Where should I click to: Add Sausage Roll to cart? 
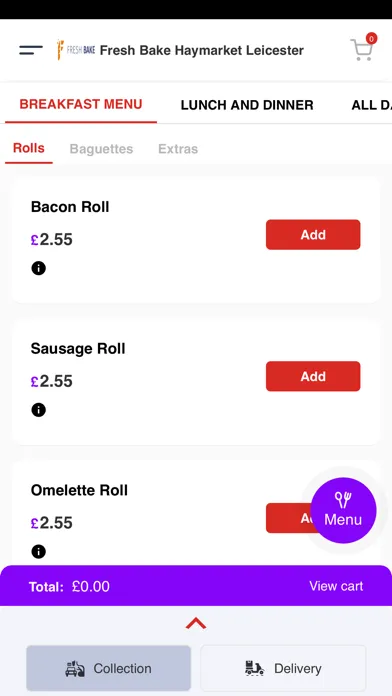point(313,376)
